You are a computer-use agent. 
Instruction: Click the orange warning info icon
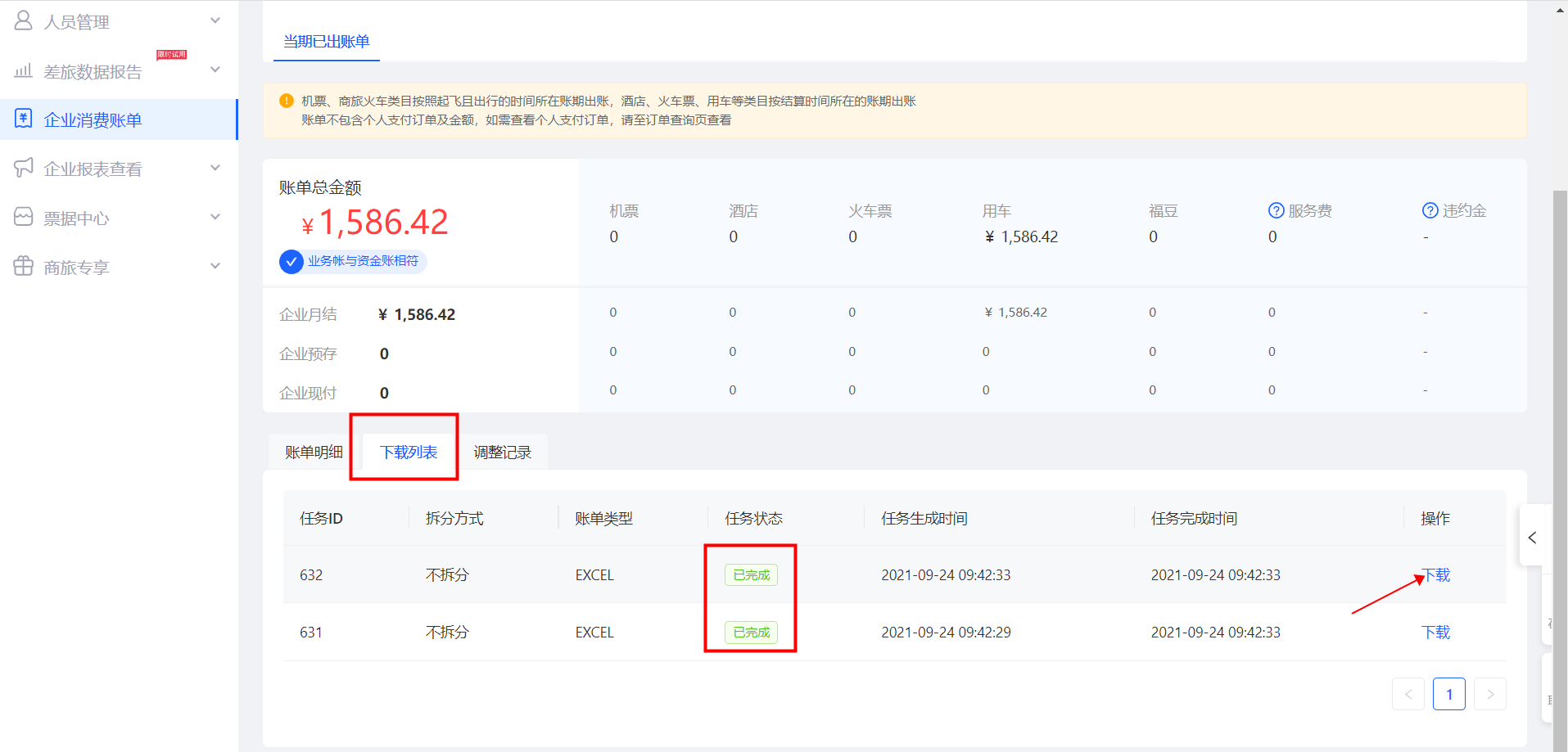[287, 101]
